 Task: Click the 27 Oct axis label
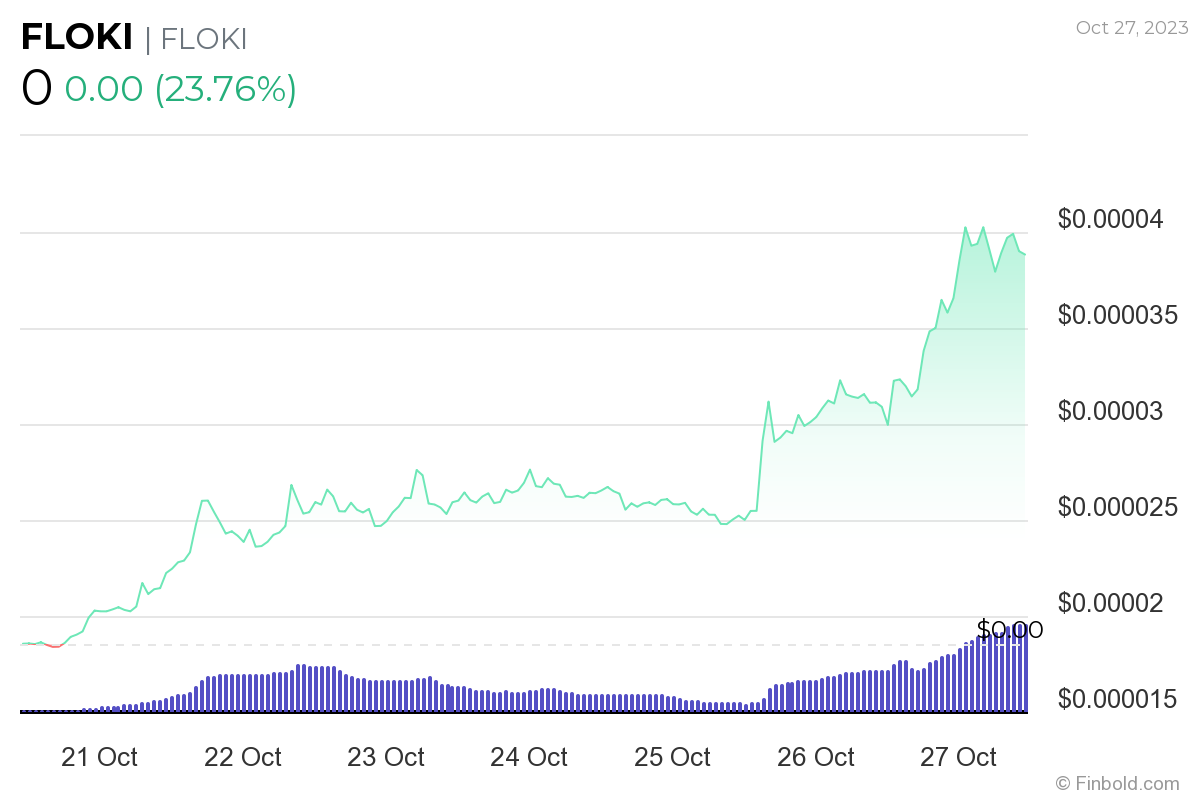pyautogui.click(x=958, y=757)
